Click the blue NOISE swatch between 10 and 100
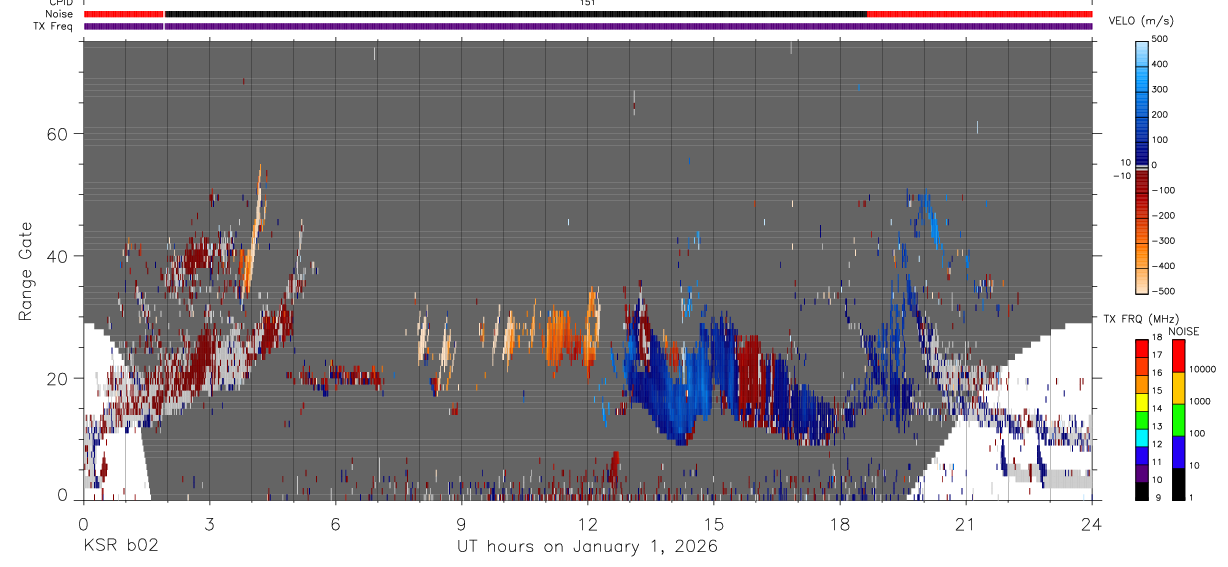 click(x=1178, y=452)
